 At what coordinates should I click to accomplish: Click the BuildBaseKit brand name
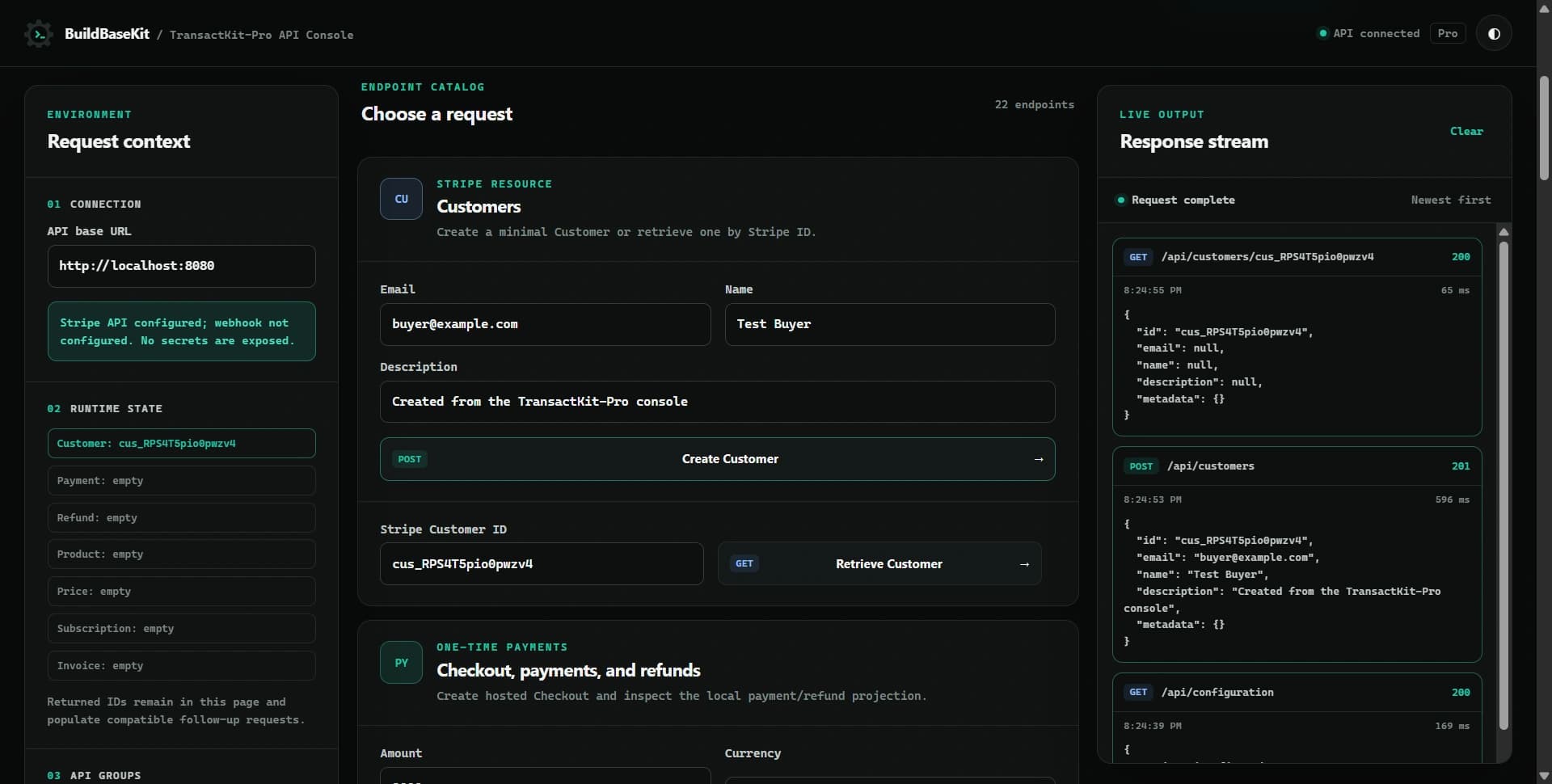point(107,34)
